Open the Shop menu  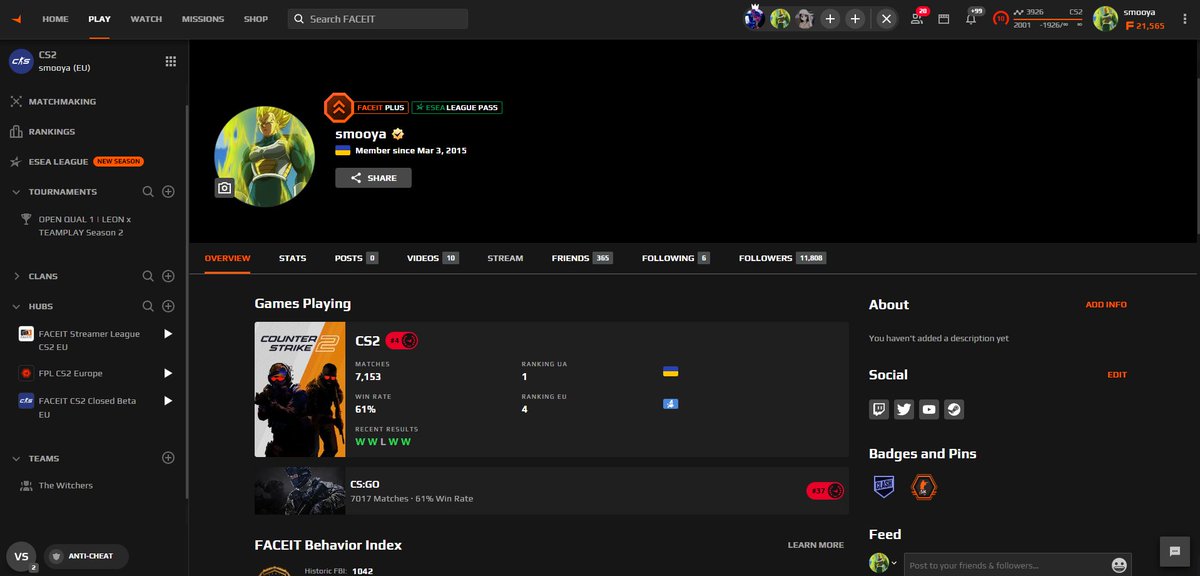coord(256,19)
